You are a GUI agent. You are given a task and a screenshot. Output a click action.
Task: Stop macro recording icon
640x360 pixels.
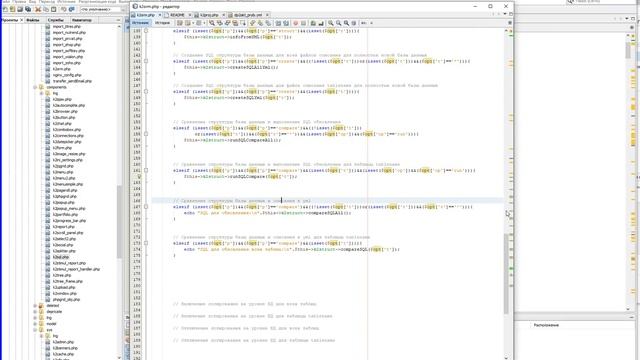(303, 23)
